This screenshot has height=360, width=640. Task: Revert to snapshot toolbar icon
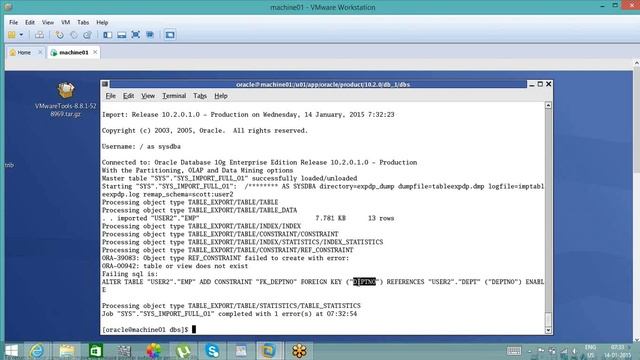[x=74, y=35]
